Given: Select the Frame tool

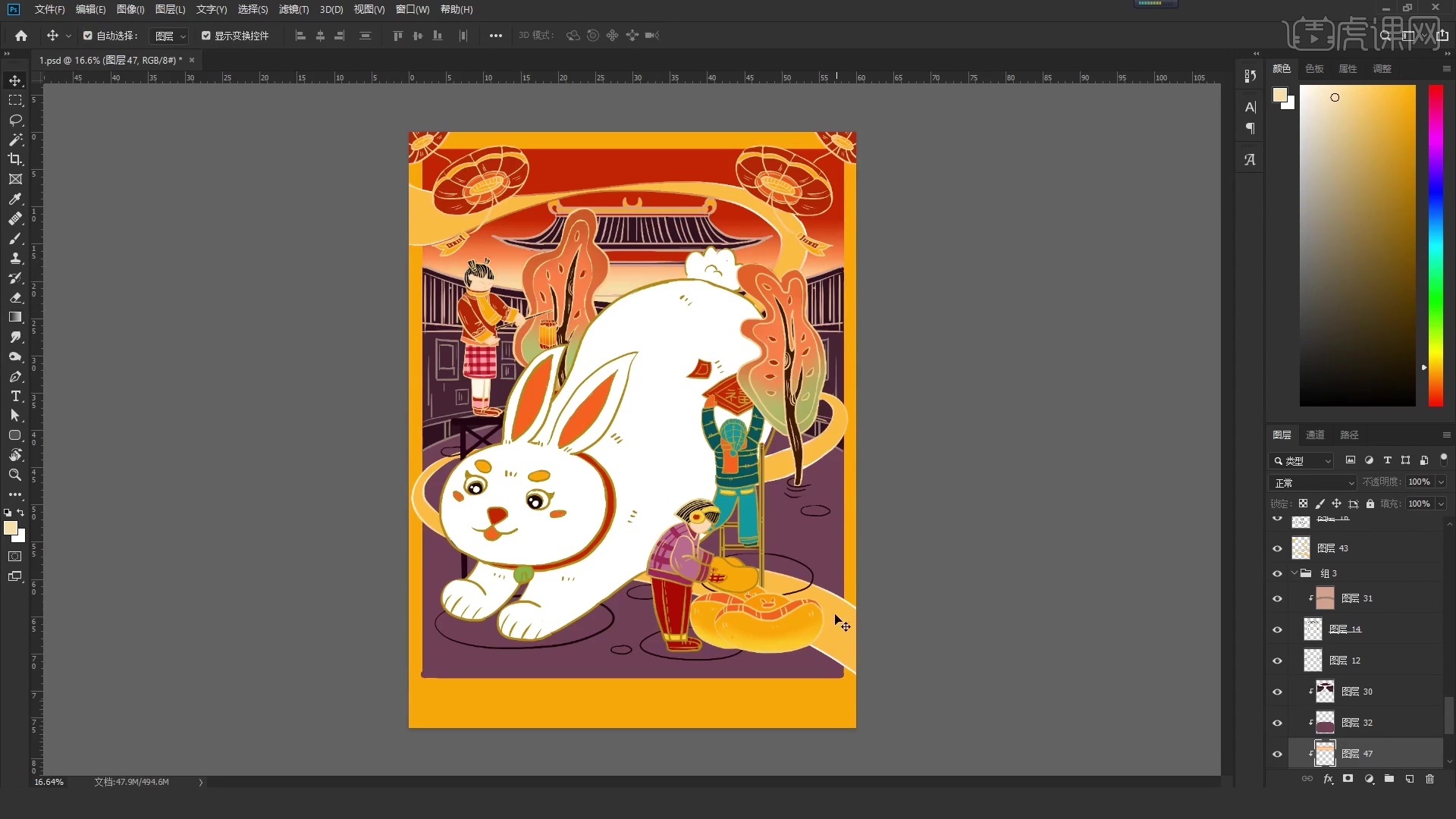Looking at the screenshot, I should (15, 179).
